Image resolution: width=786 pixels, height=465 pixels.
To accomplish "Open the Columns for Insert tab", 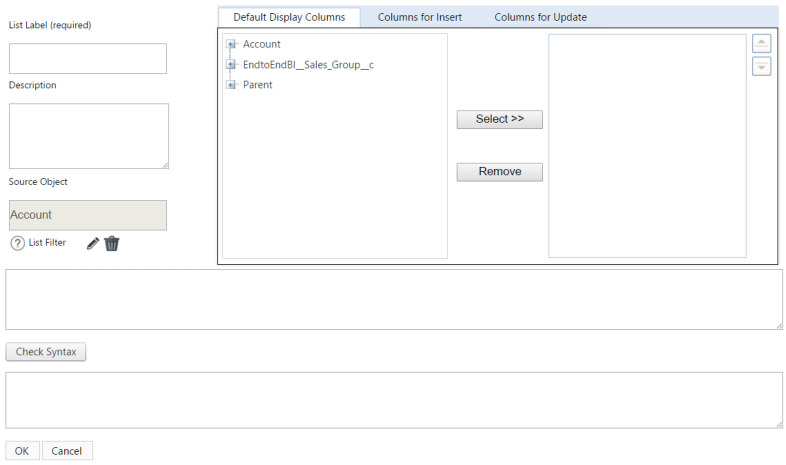I will [419, 17].
